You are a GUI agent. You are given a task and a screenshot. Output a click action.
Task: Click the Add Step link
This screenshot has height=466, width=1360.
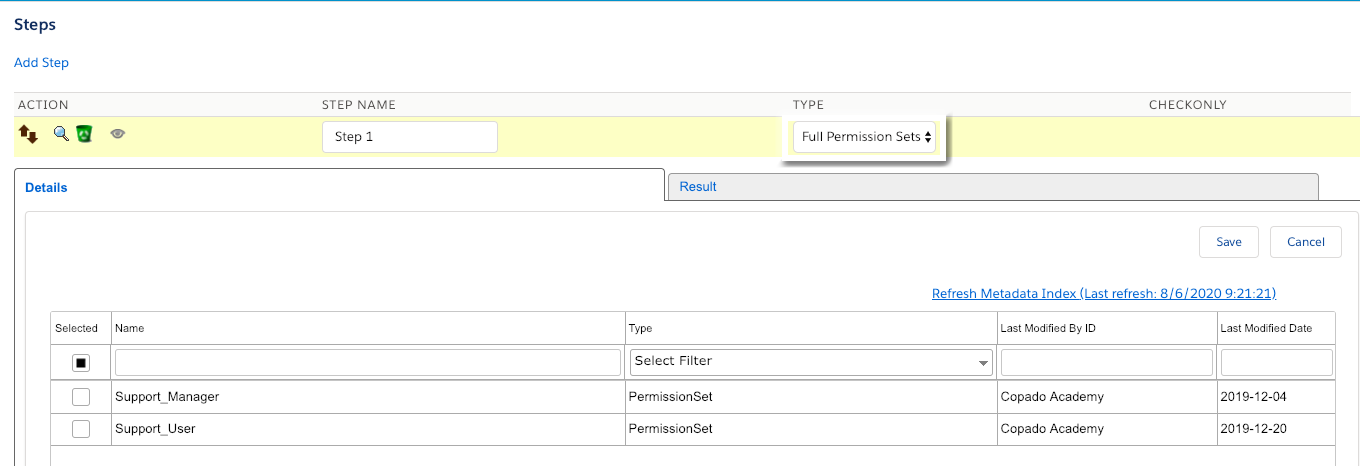pyautogui.click(x=41, y=62)
